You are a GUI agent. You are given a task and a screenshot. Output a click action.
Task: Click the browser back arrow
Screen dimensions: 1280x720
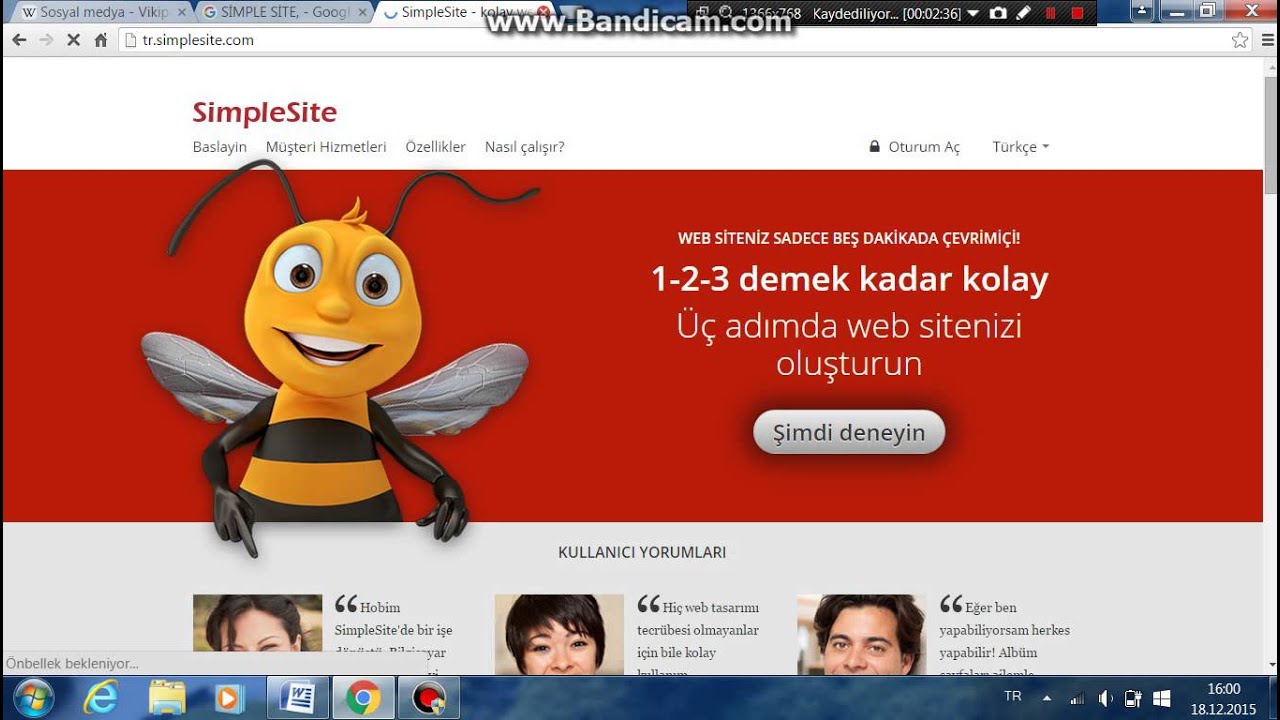(x=19, y=40)
